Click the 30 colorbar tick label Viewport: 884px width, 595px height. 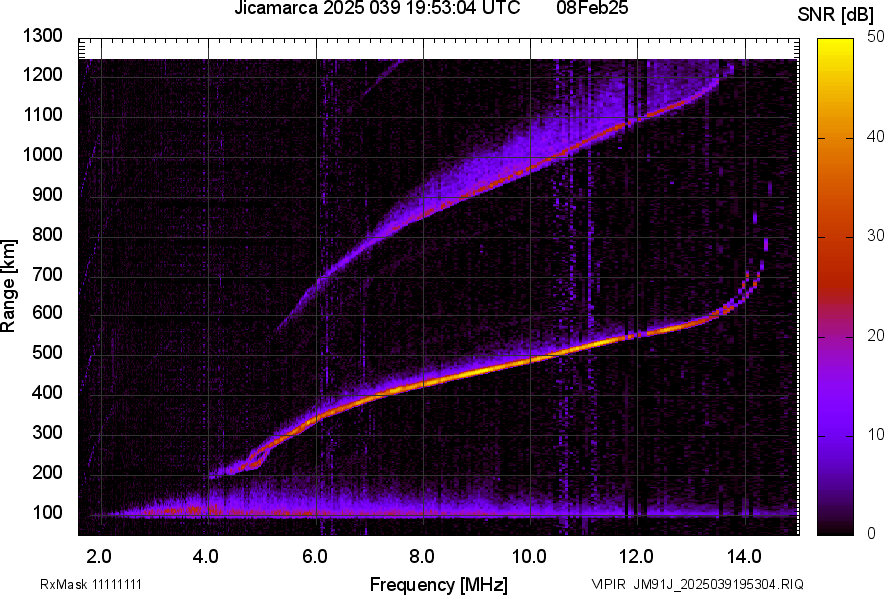875,235
